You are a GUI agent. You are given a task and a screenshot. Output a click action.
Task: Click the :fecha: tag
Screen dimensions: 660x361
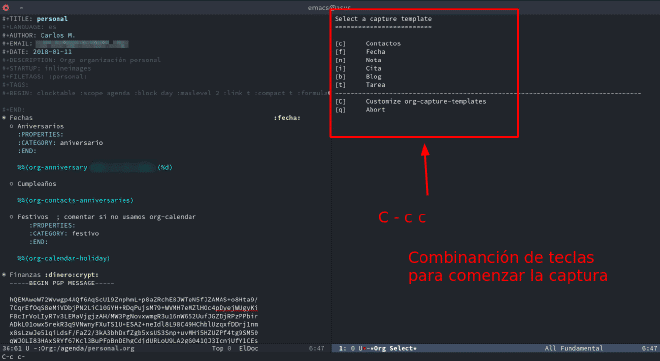click(x=287, y=118)
